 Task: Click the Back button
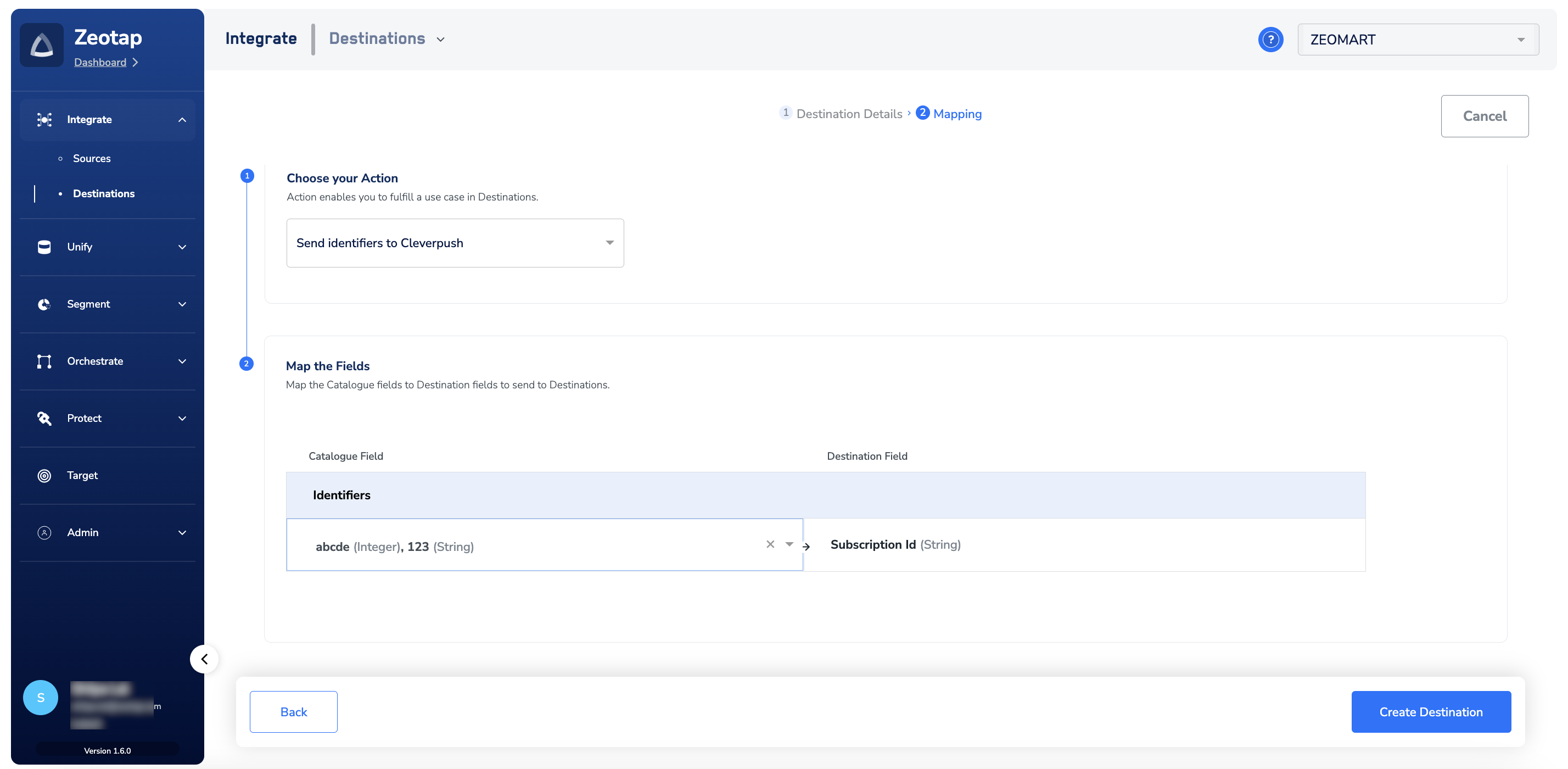point(293,712)
